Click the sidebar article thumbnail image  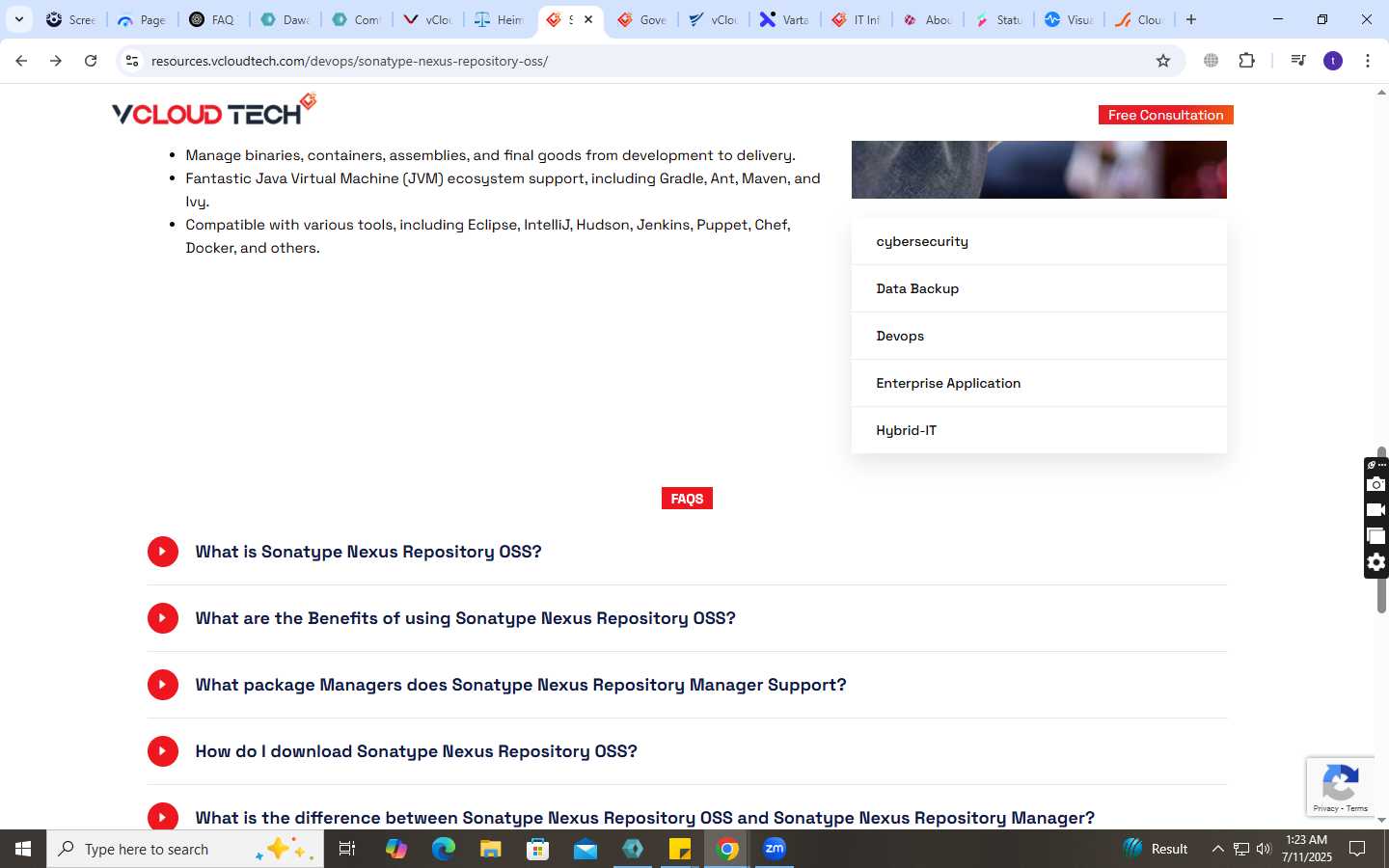click(1039, 170)
